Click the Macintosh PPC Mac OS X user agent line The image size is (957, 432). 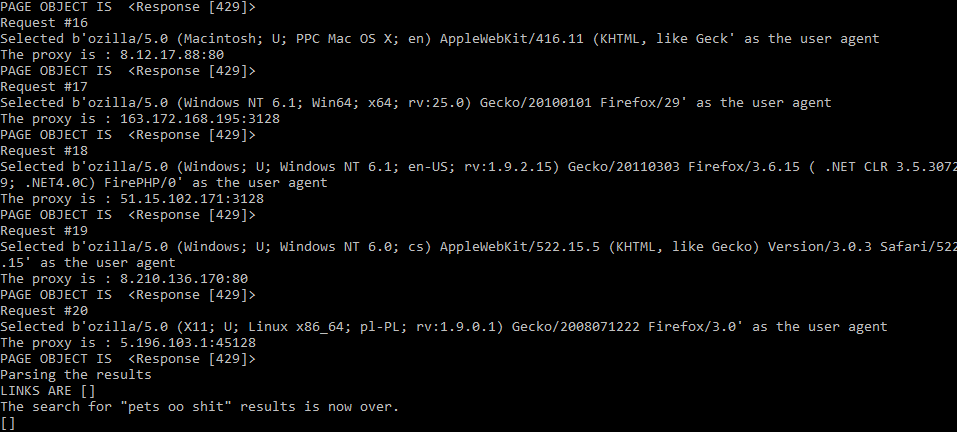439,38
